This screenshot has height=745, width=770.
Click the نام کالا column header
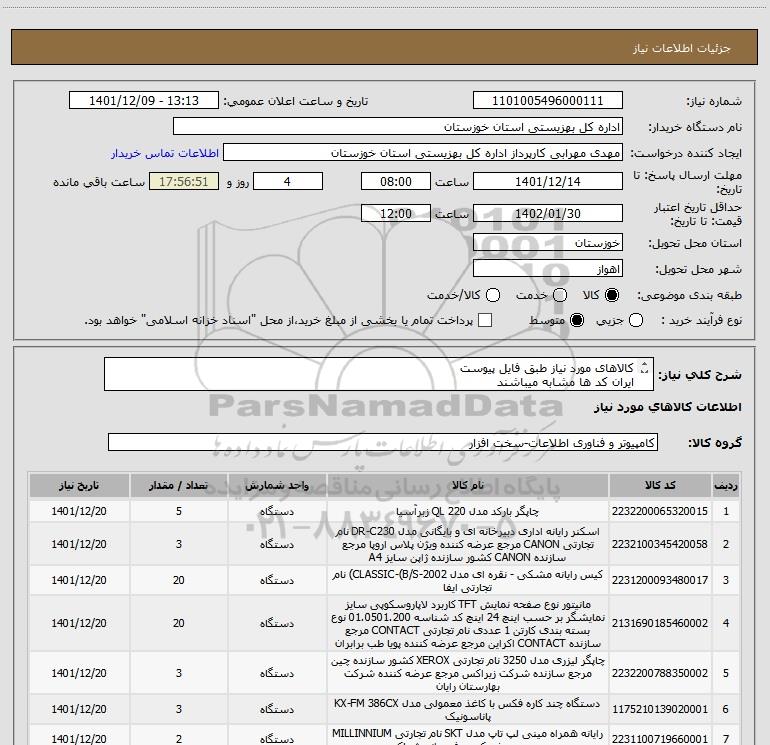468,485
